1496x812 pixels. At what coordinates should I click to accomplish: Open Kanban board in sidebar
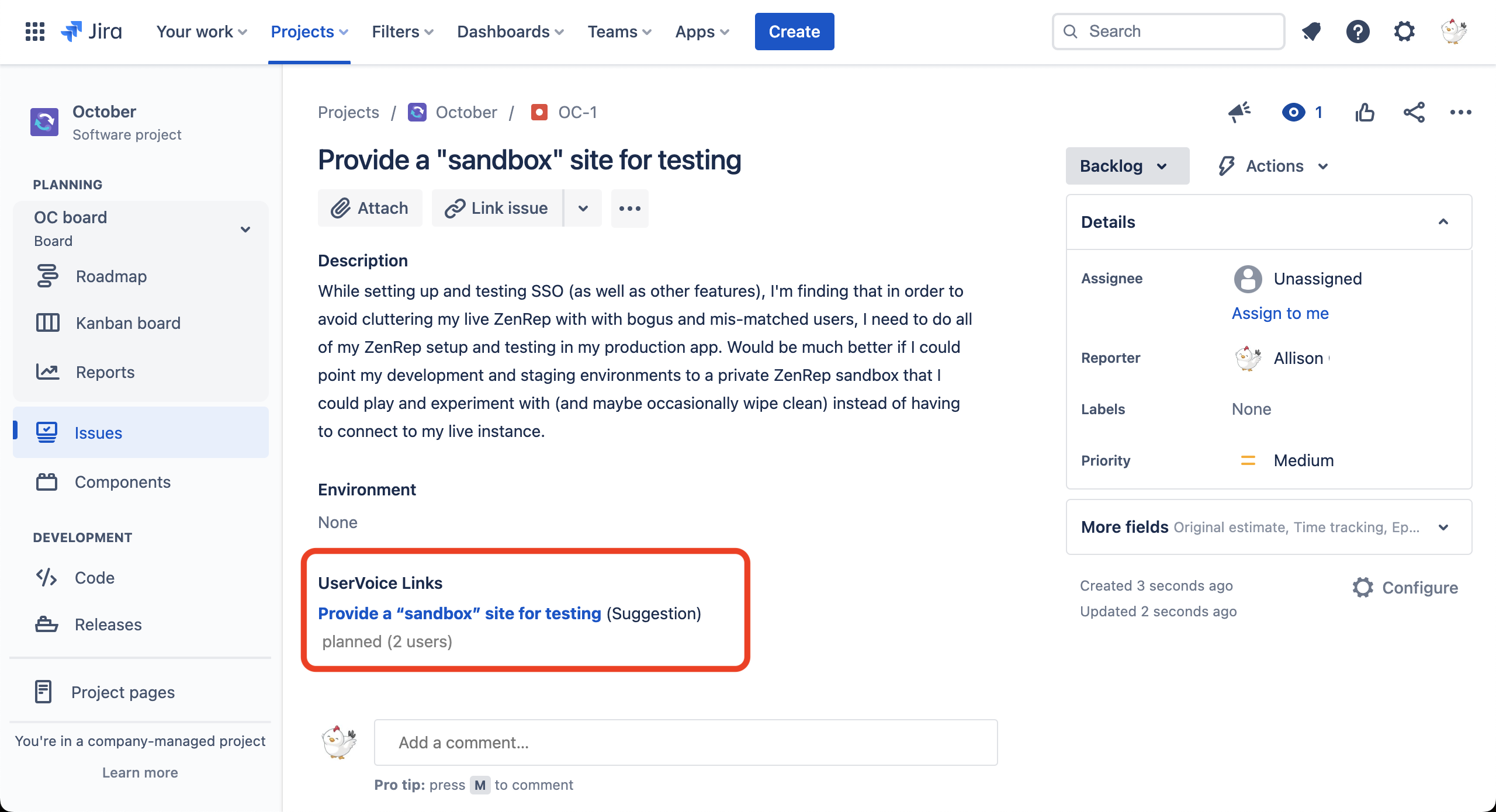pyautogui.click(x=140, y=323)
